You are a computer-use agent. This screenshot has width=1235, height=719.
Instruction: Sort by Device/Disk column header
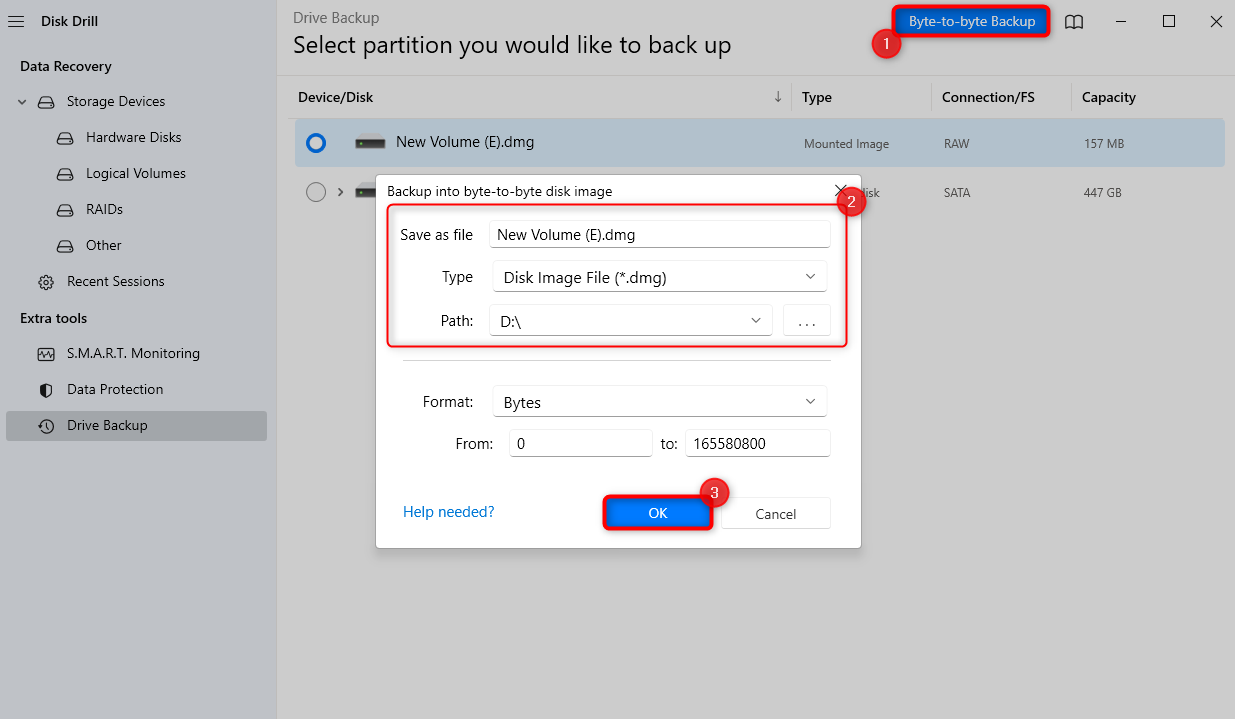tap(336, 97)
